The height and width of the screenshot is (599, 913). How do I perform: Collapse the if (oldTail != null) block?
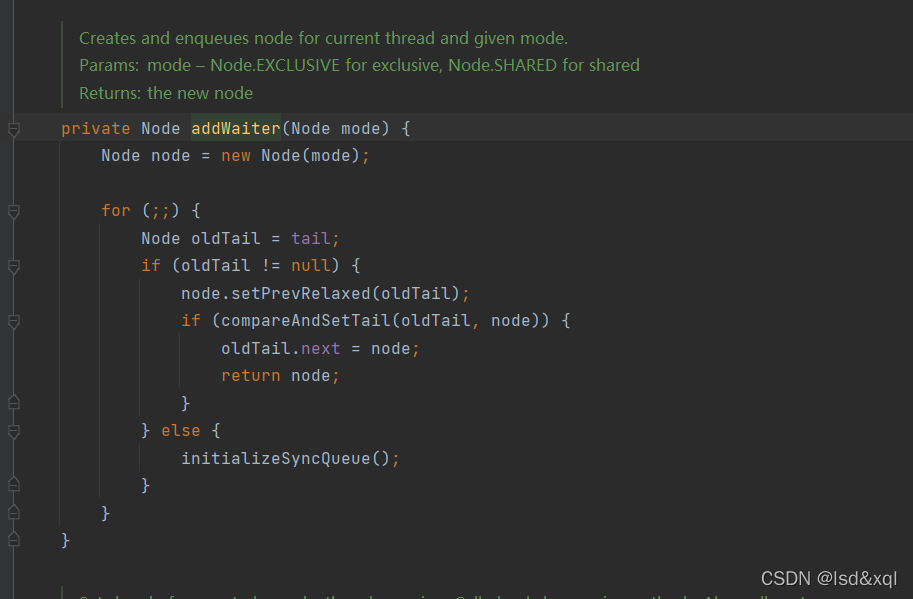coord(14,267)
